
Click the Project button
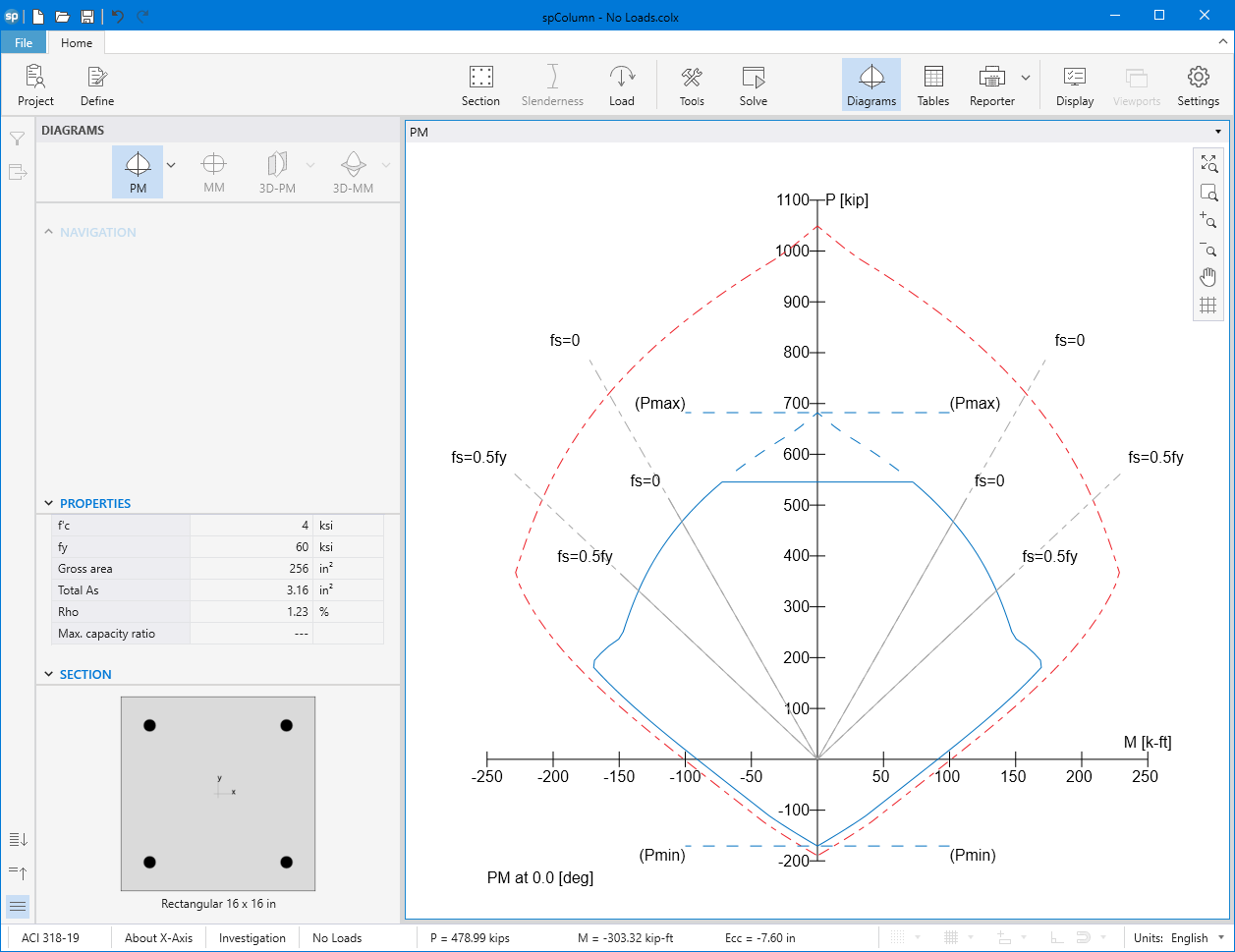(35, 84)
